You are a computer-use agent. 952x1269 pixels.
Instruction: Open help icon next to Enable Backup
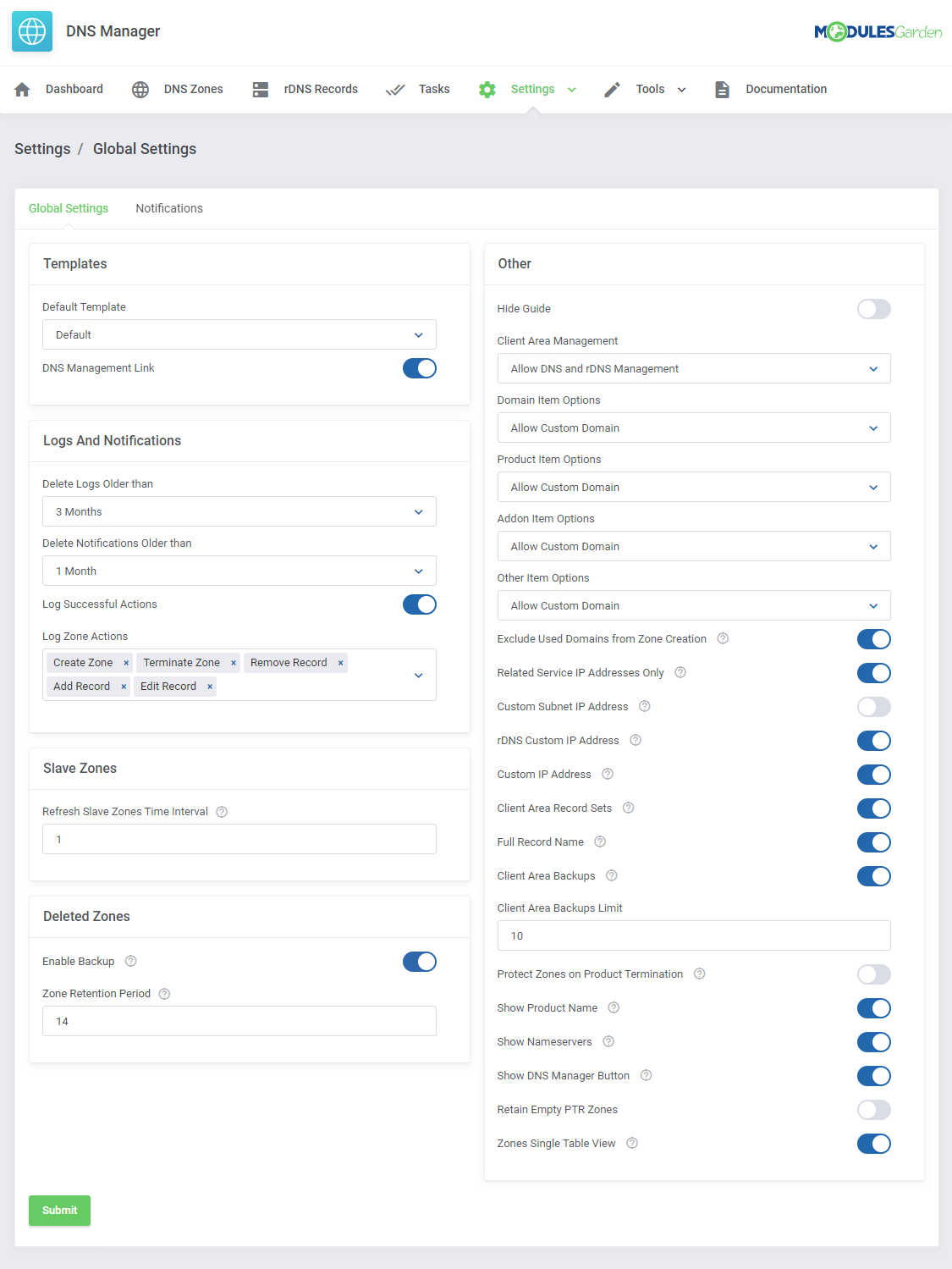131,962
